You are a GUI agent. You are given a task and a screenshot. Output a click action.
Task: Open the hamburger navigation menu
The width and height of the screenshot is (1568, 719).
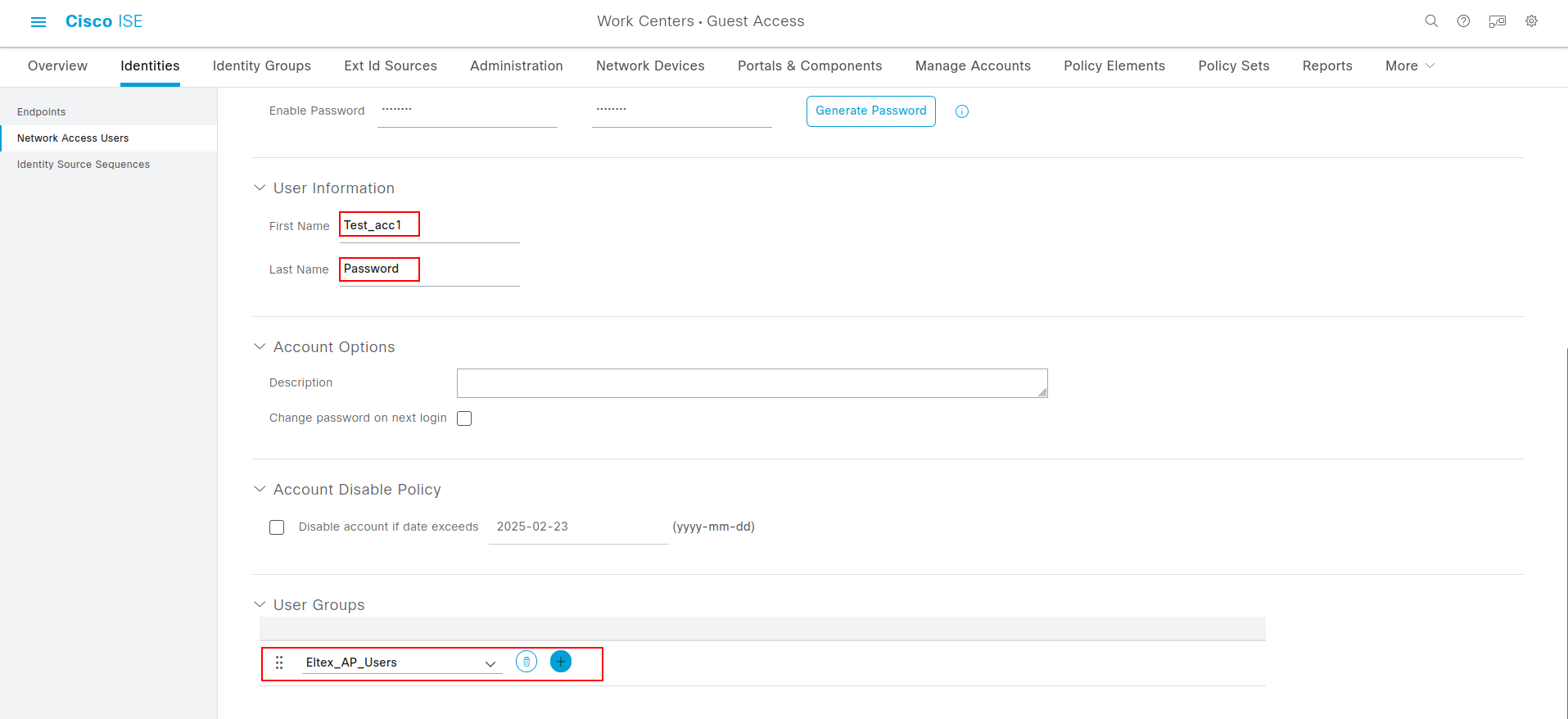38,22
